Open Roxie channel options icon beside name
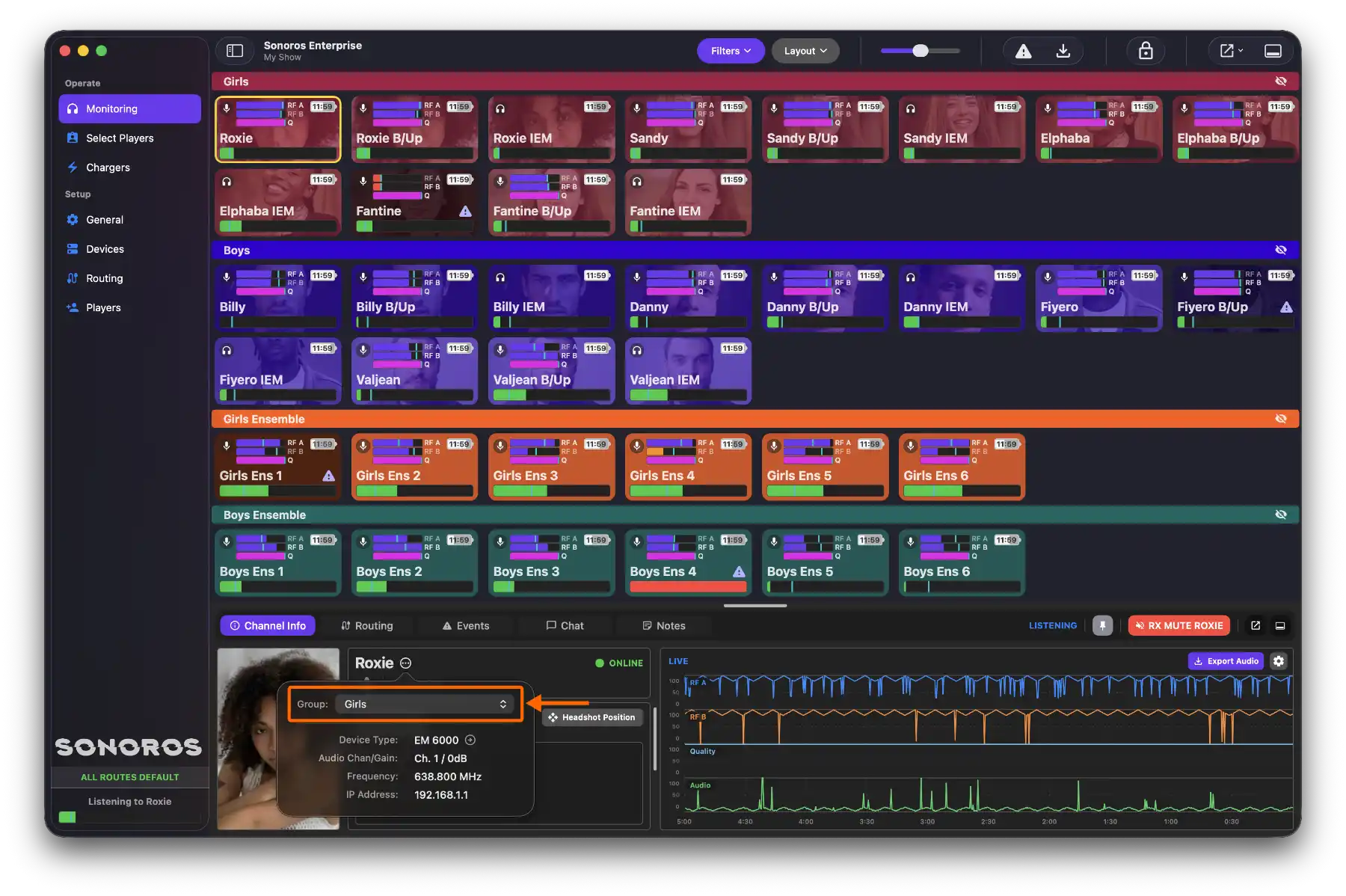The image size is (1346, 896). (406, 663)
